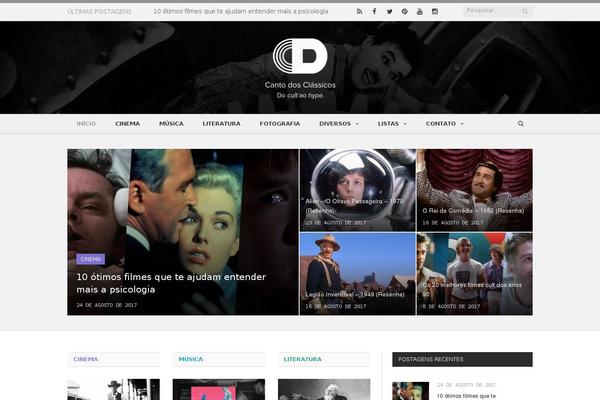Open the Literatura section thumbnail image
This screenshot has width=600, height=400.
(324, 389)
